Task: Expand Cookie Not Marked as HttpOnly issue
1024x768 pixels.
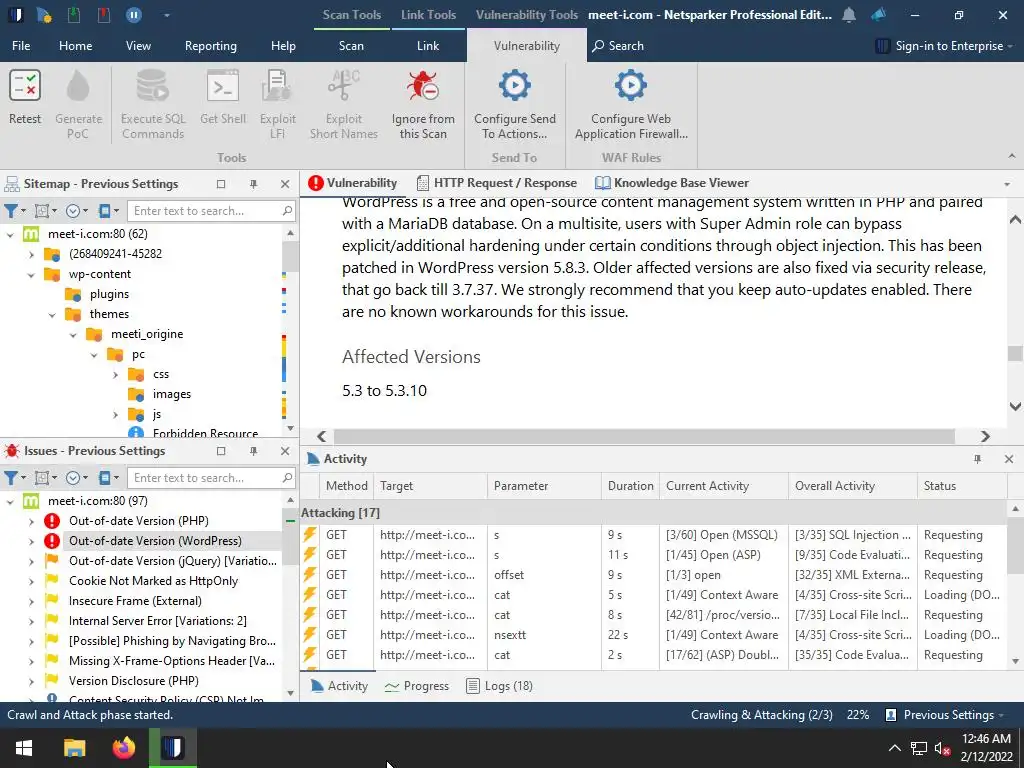Action: pos(31,581)
